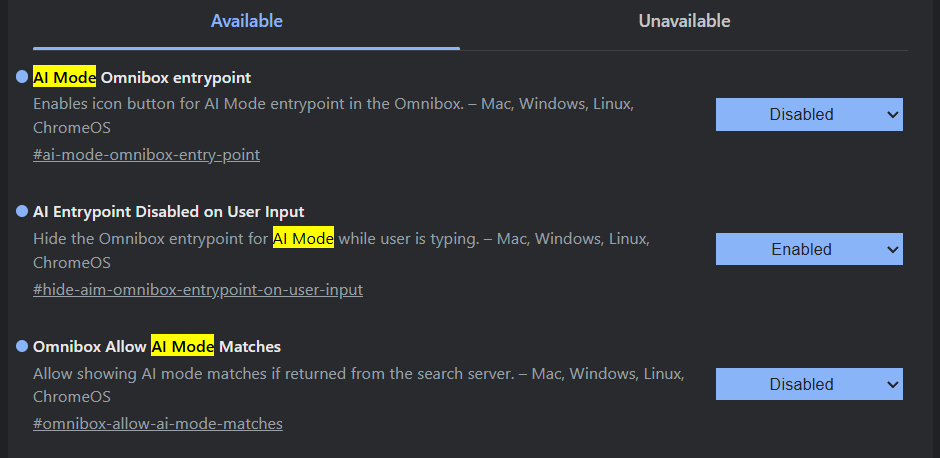The width and height of the screenshot is (940, 458).
Task: Open the #ai-mode-omnibox-entry-point link
Action: click(x=146, y=155)
